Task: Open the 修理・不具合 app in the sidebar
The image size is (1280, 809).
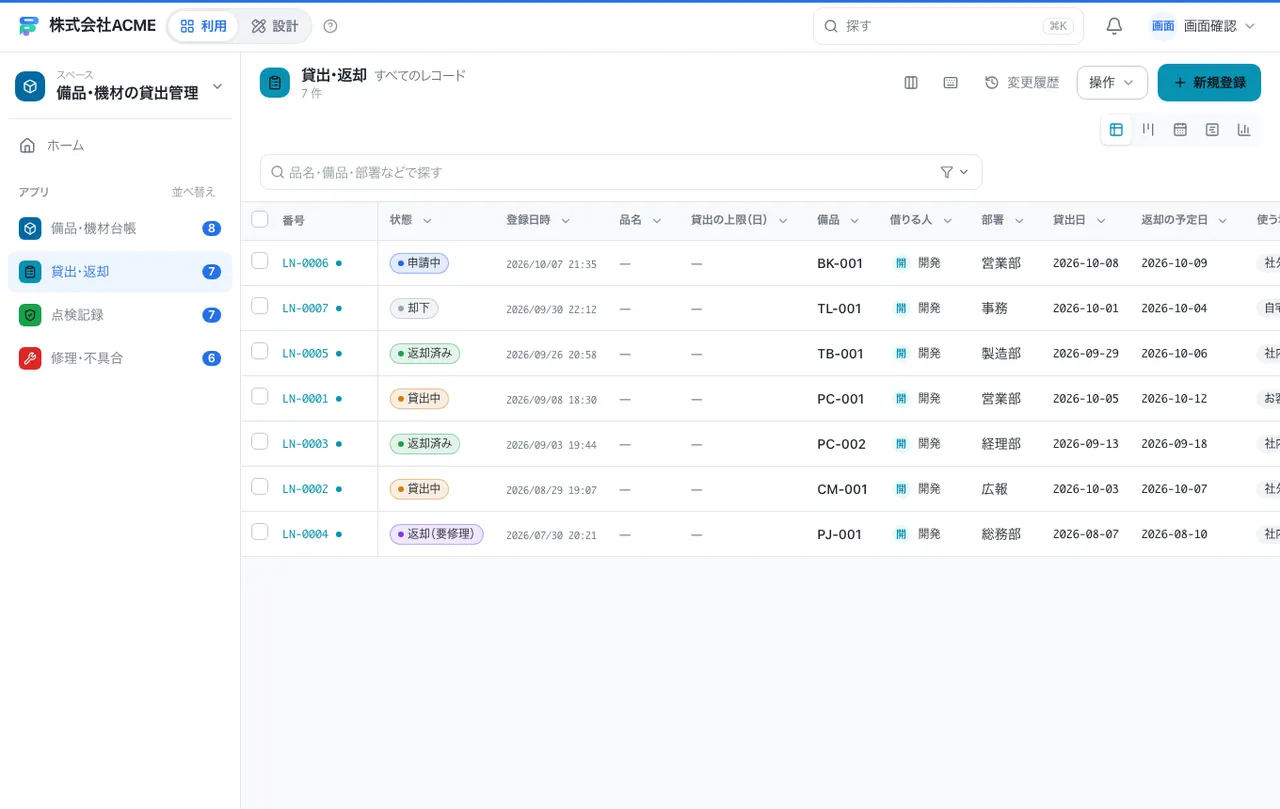Action: (x=120, y=358)
